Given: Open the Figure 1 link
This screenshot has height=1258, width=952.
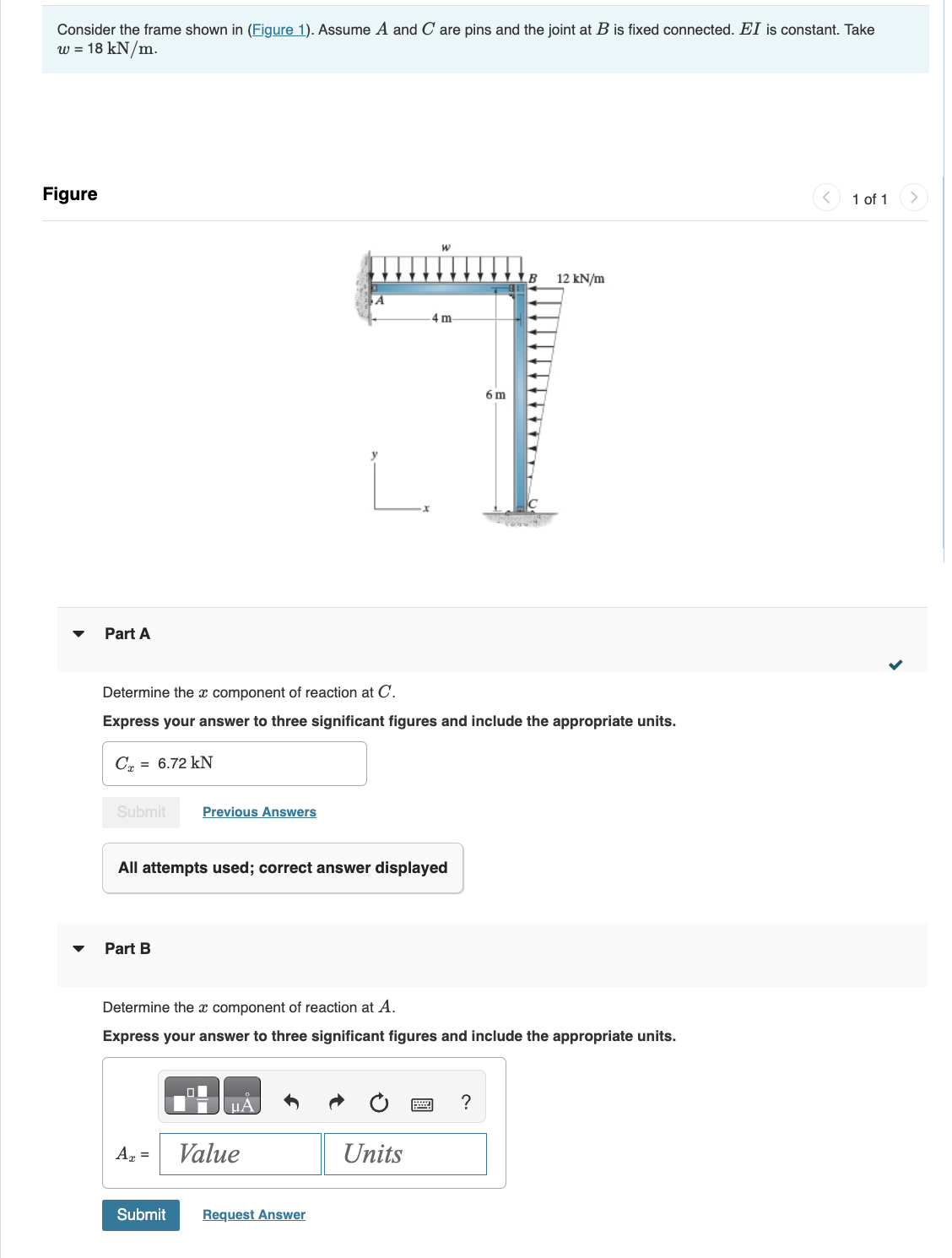Looking at the screenshot, I should pyautogui.click(x=279, y=30).
